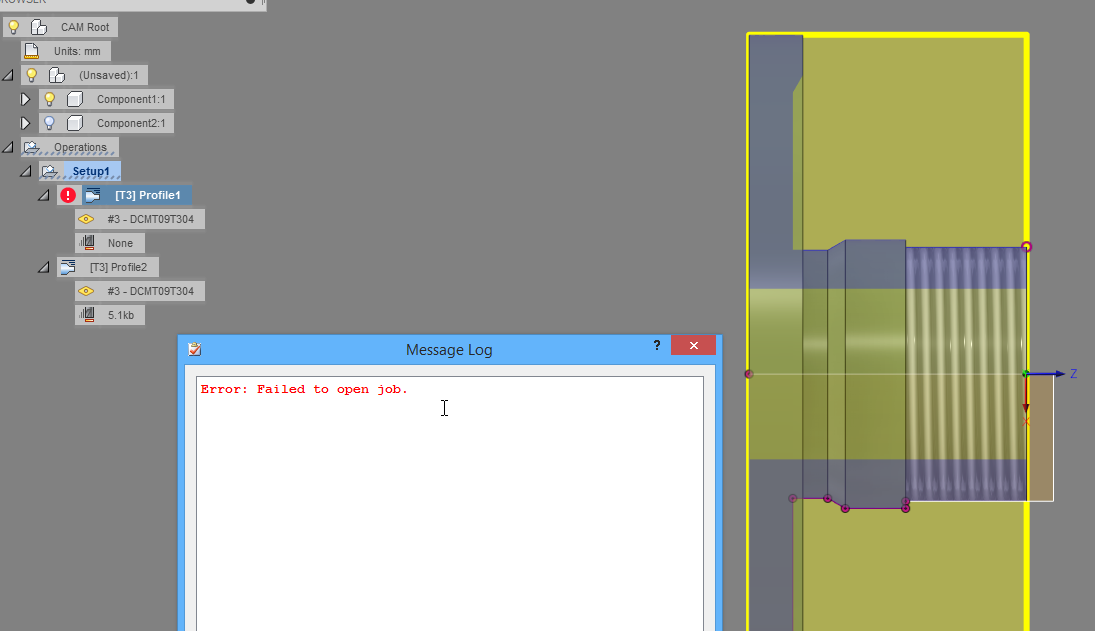Click the Message Log title bar icon
The image size is (1095, 631).
coord(193,349)
